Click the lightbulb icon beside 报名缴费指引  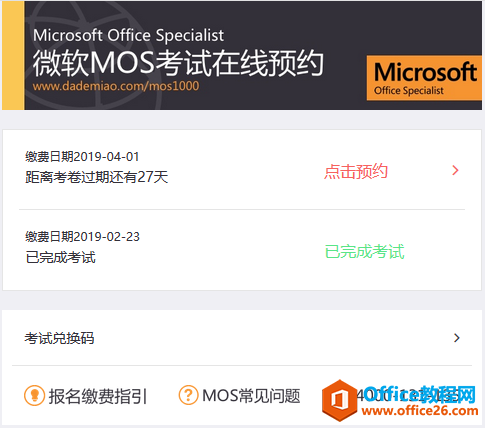(x=34, y=395)
